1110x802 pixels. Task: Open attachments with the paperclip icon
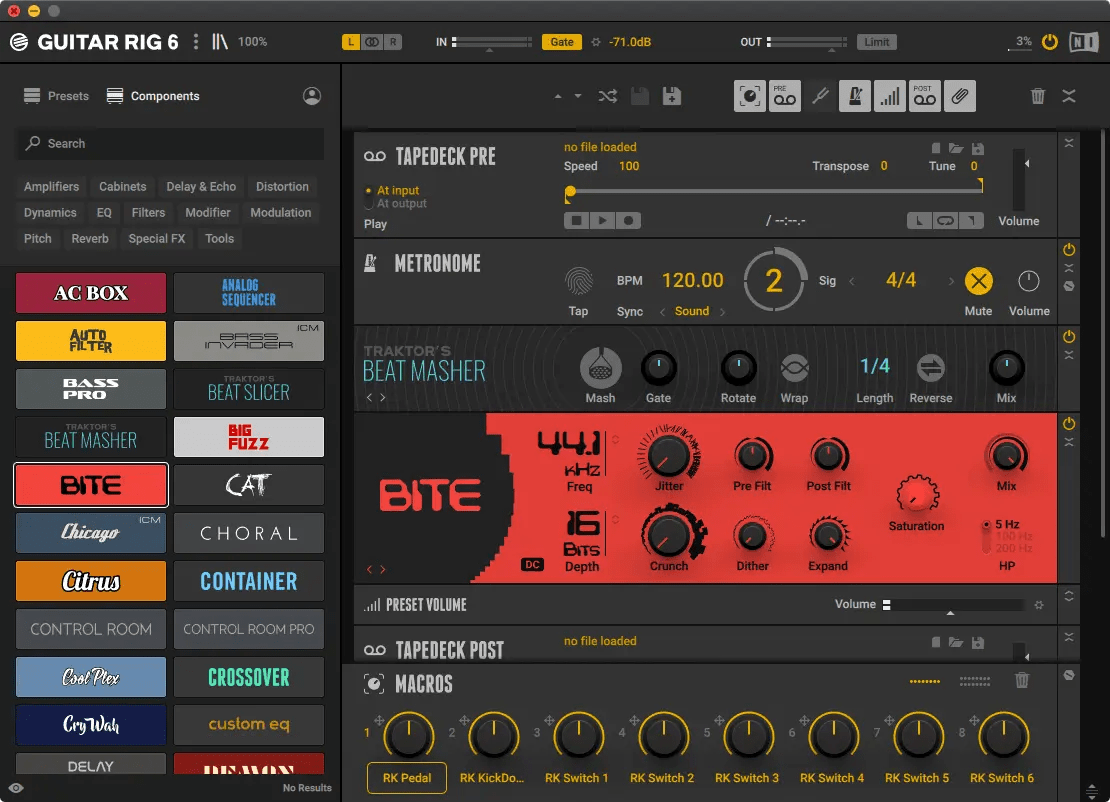(x=958, y=96)
